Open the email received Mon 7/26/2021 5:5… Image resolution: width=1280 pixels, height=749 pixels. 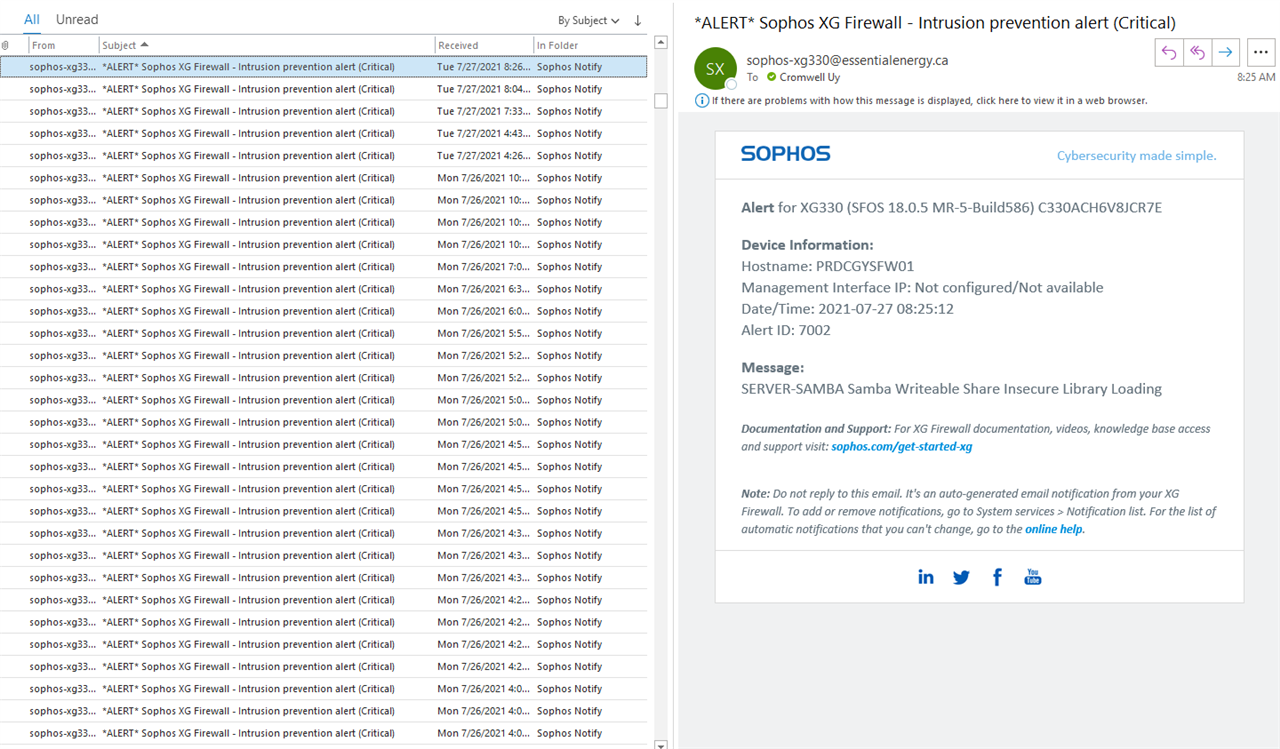pyautogui.click(x=323, y=333)
